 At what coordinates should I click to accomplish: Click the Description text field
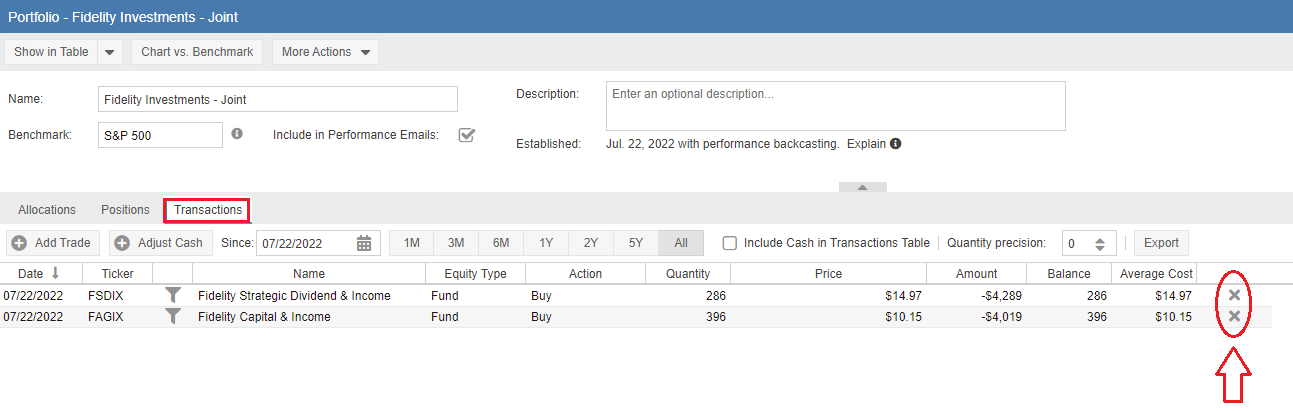click(835, 106)
